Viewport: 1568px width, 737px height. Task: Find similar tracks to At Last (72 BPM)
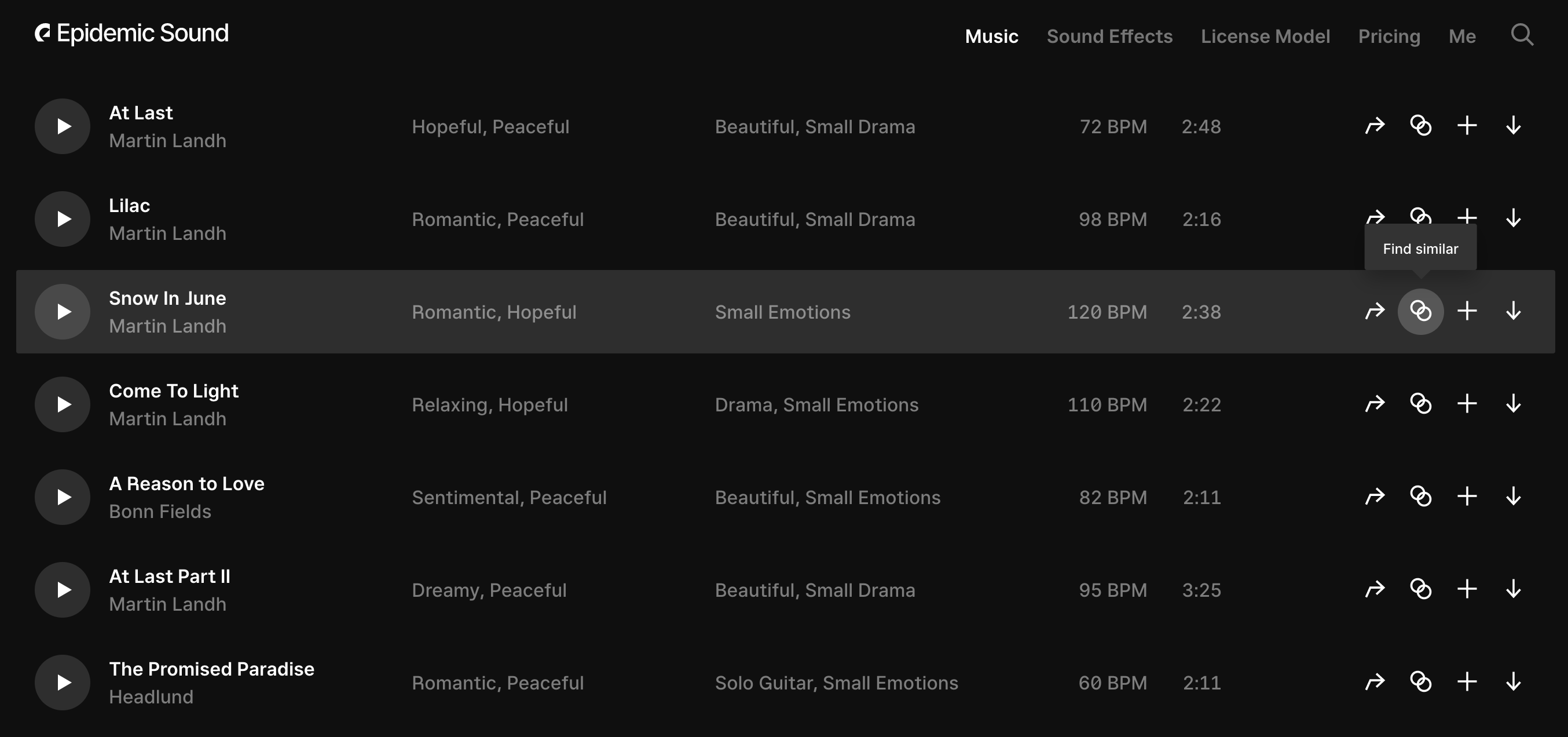point(1421,126)
